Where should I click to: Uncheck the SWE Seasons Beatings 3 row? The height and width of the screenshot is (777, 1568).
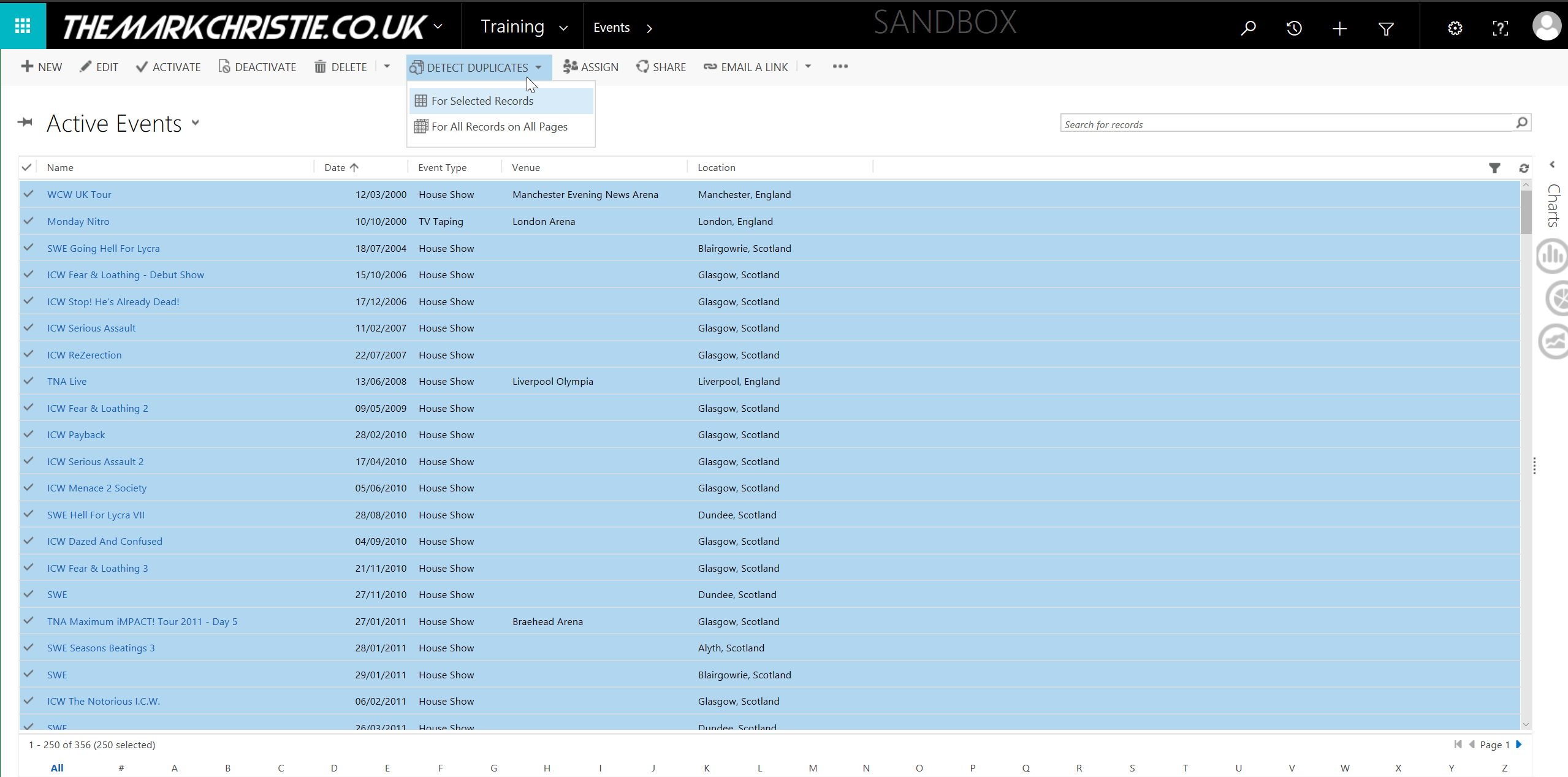[x=28, y=647]
